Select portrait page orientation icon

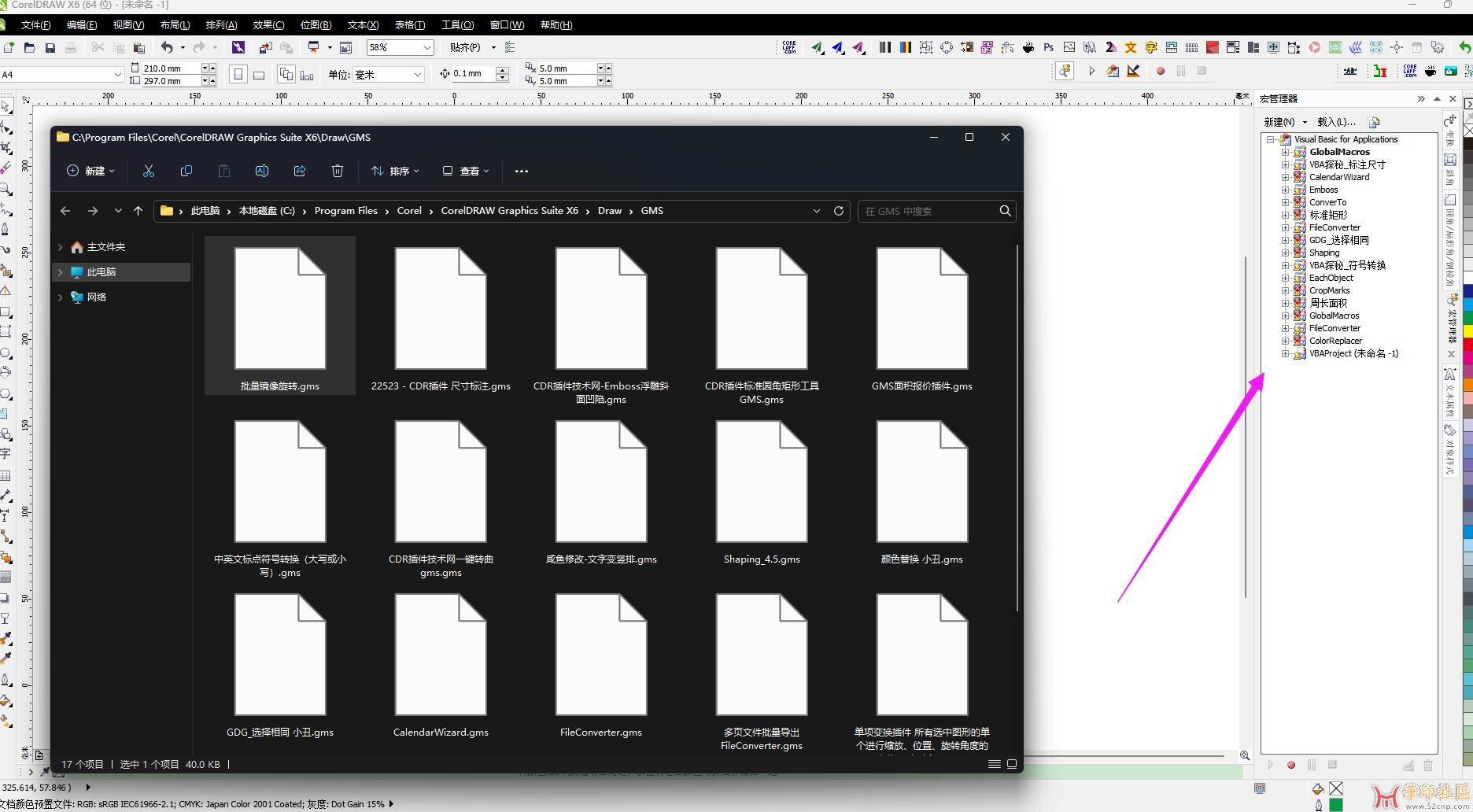[x=238, y=74]
